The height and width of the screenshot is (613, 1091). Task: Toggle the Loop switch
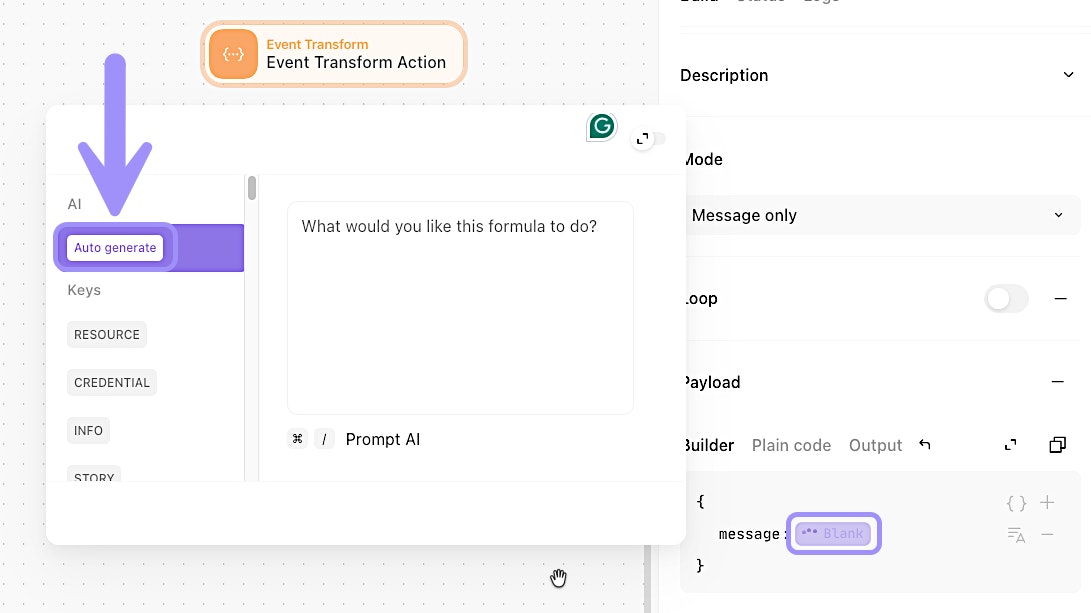[1006, 299]
